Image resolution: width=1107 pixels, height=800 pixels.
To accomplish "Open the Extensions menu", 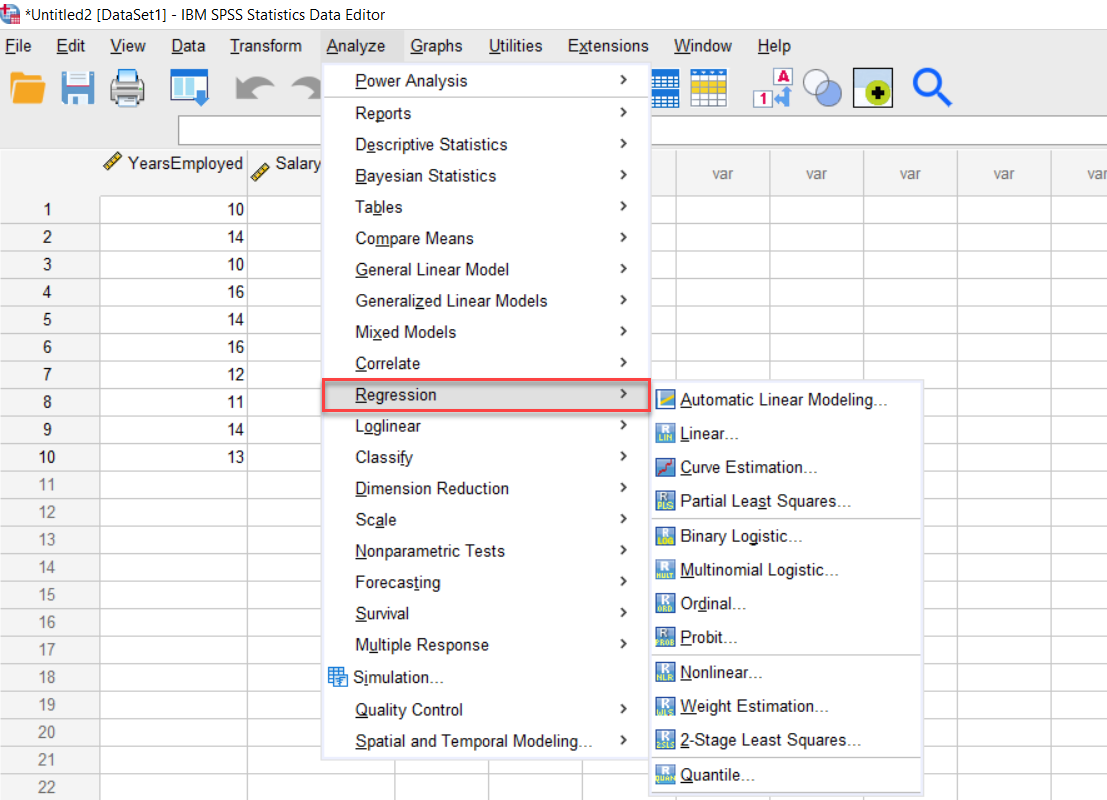I will point(608,46).
